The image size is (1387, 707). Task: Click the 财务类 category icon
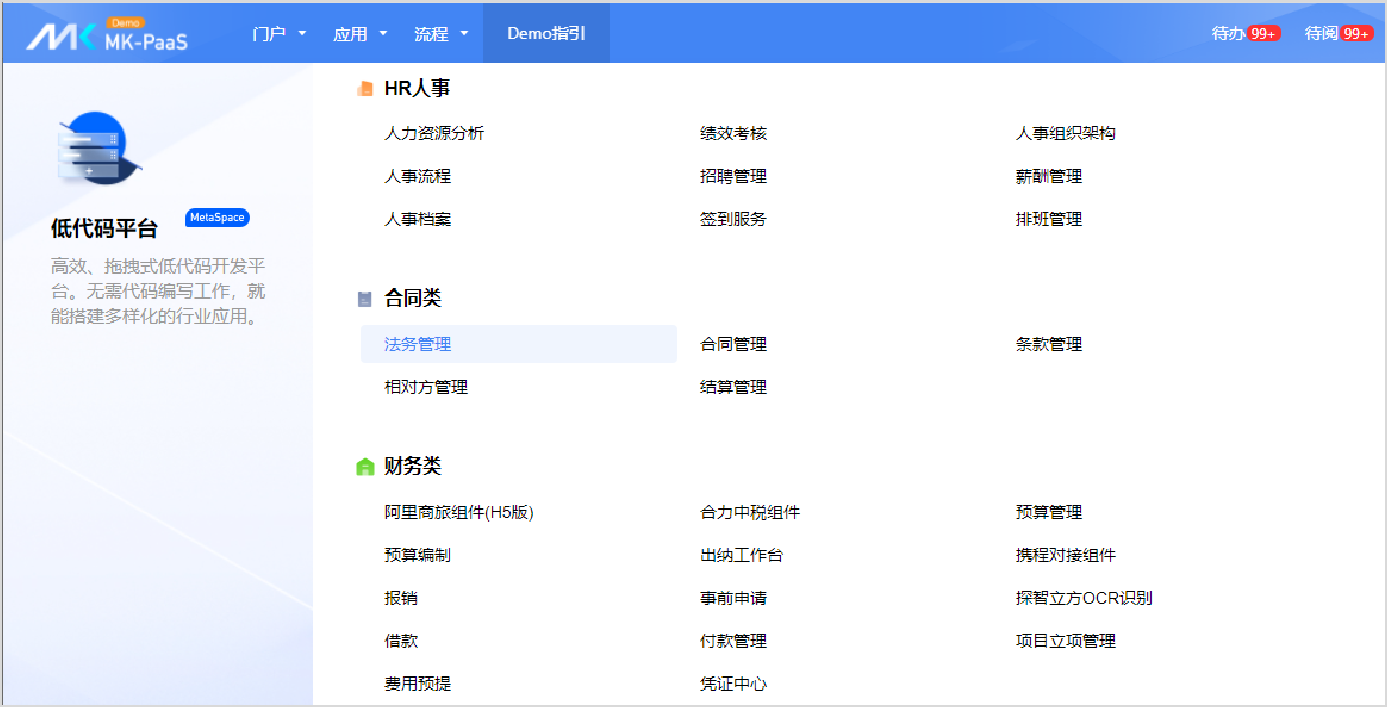click(365, 467)
